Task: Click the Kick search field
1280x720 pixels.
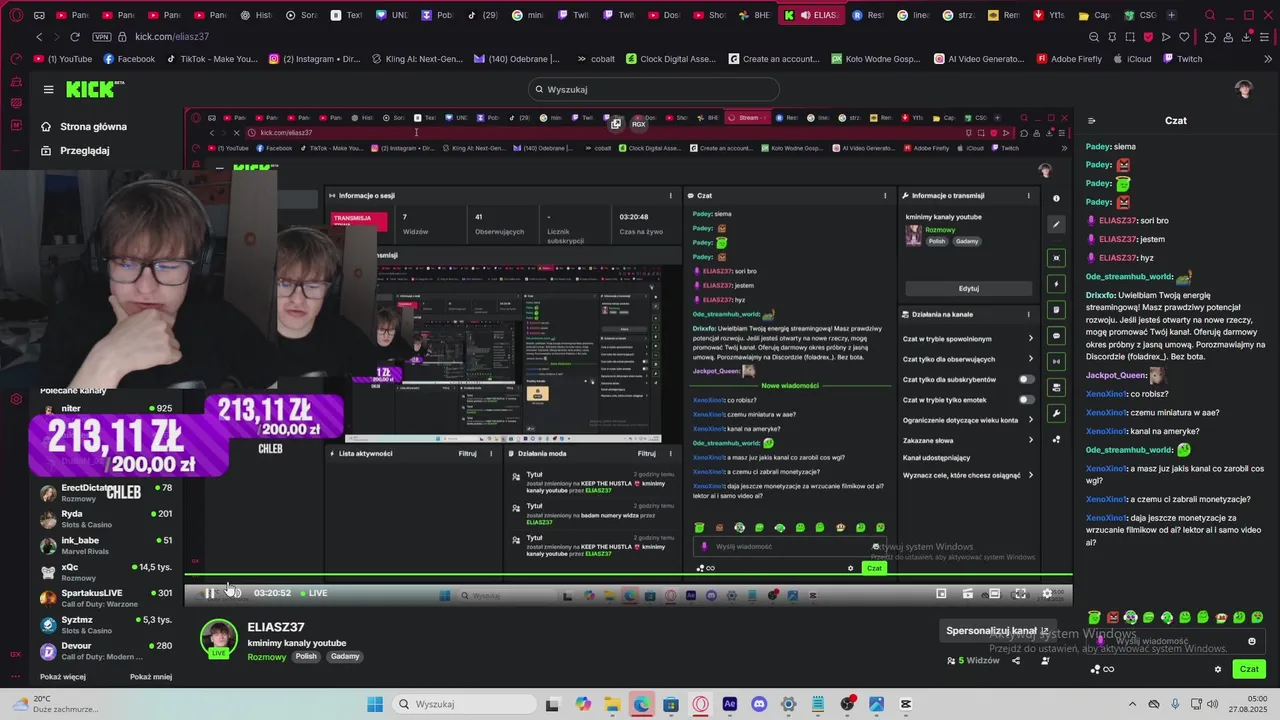Action: pyautogui.click(x=652, y=89)
